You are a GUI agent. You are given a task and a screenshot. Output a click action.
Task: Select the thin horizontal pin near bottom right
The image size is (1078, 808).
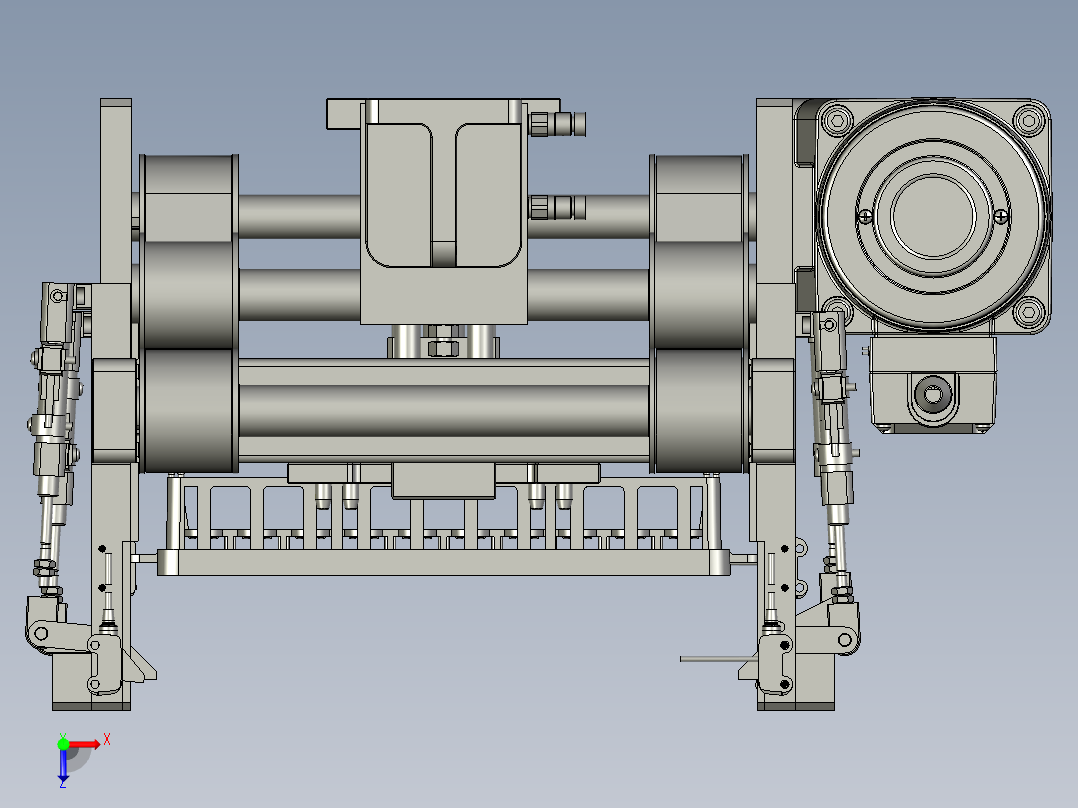(719, 659)
